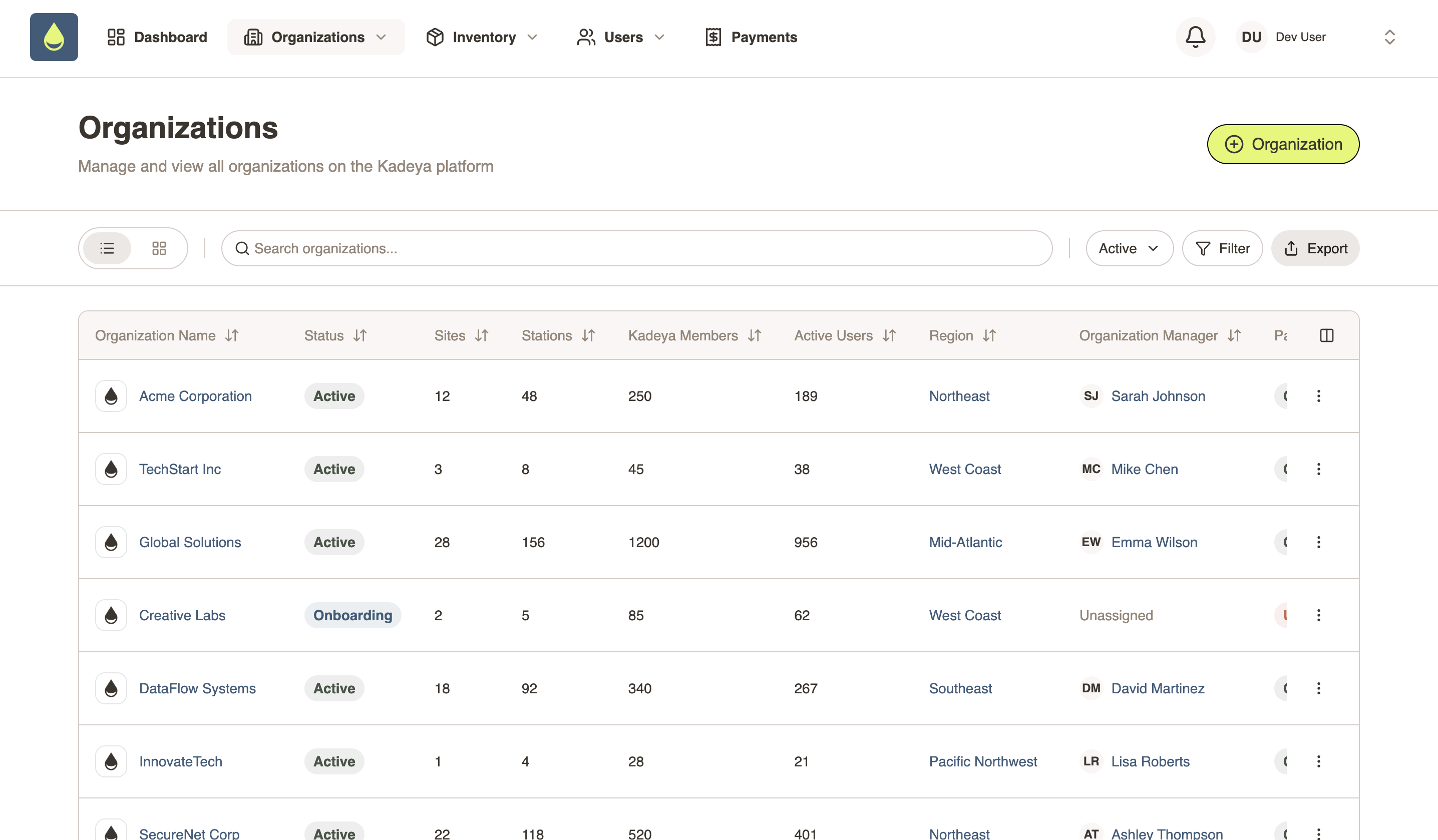Image resolution: width=1438 pixels, height=840 pixels.
Task: Open the notifications bell
Action: (x=1195, y=37)
